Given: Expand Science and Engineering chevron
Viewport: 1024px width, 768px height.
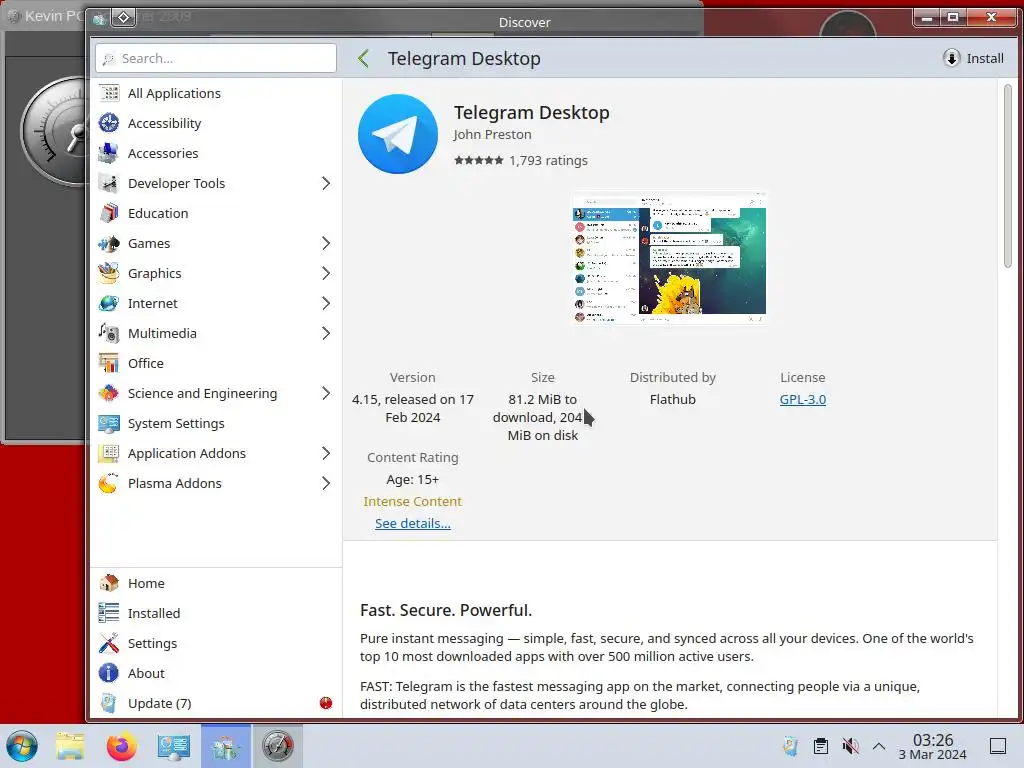Looking at the screenshot, I should point(326,394).
